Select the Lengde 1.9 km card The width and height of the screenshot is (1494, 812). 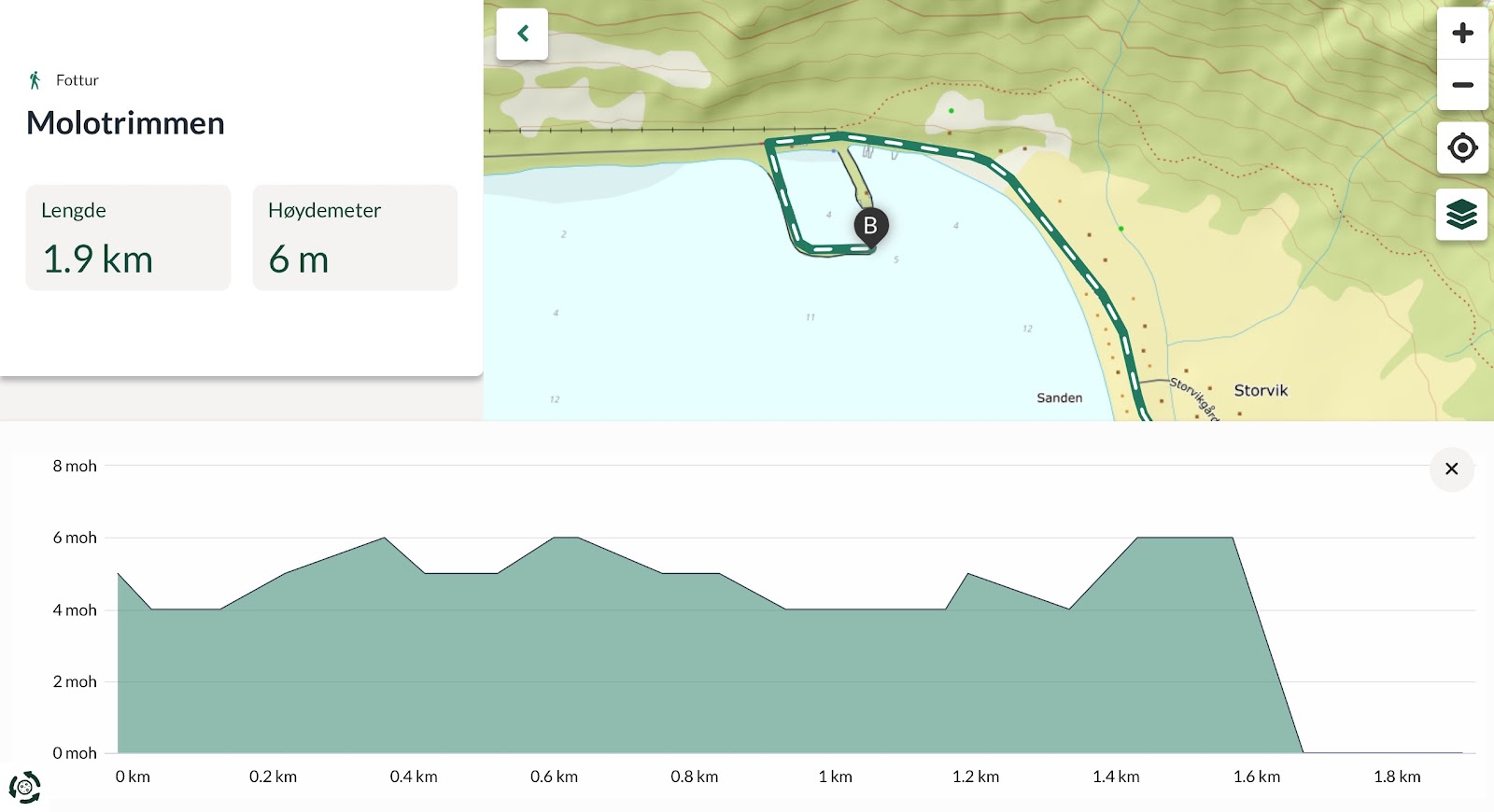[128, 237]
